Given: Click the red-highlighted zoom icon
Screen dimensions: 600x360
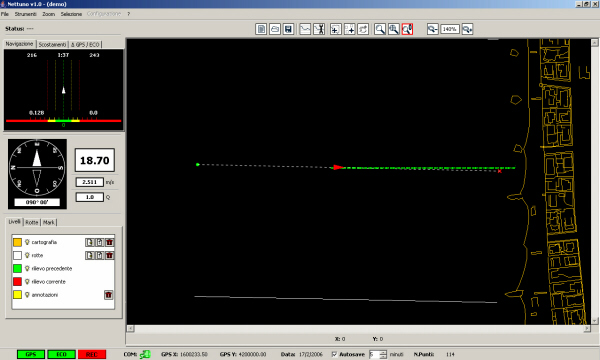Looking at the screenshot, I should tap(407, 29).
